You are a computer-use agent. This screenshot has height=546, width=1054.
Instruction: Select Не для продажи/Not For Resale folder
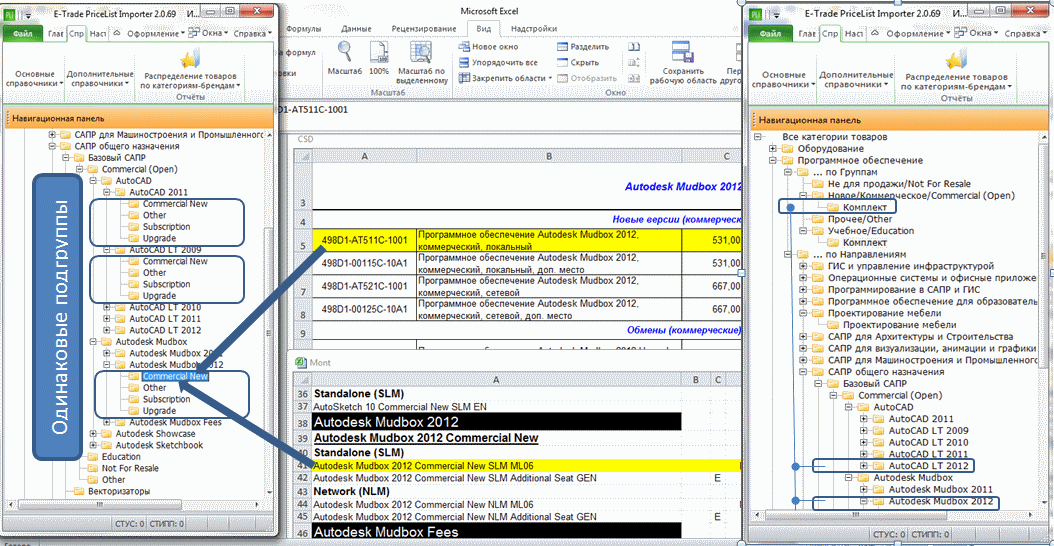coord(899,184)
